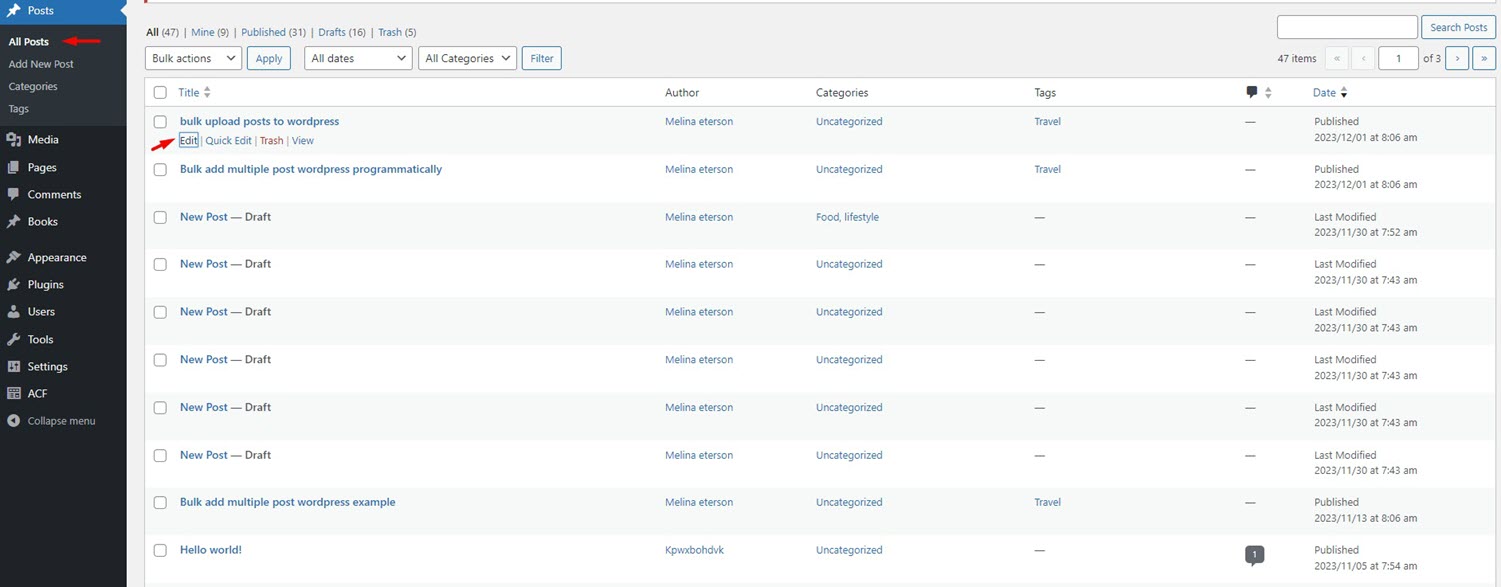Screen dimensions: 1501x587
Task: Open the Comments bubble icon in the sidebar
Action: click(13, 194)
